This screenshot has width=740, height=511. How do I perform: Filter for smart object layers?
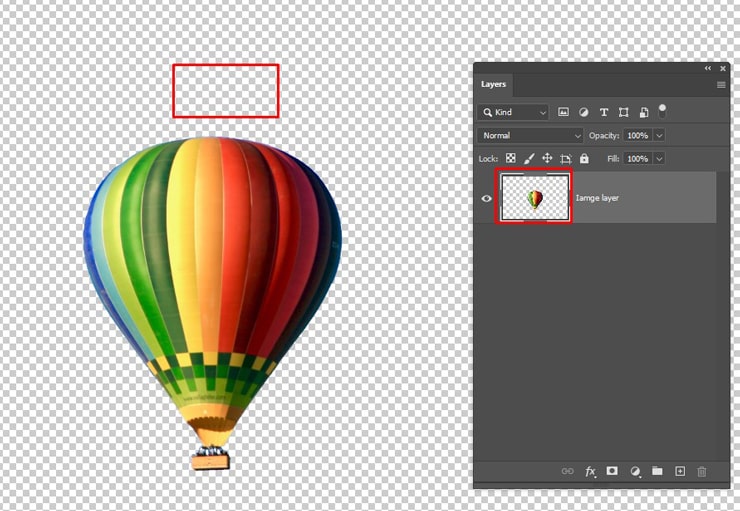[x=643, y=112]
